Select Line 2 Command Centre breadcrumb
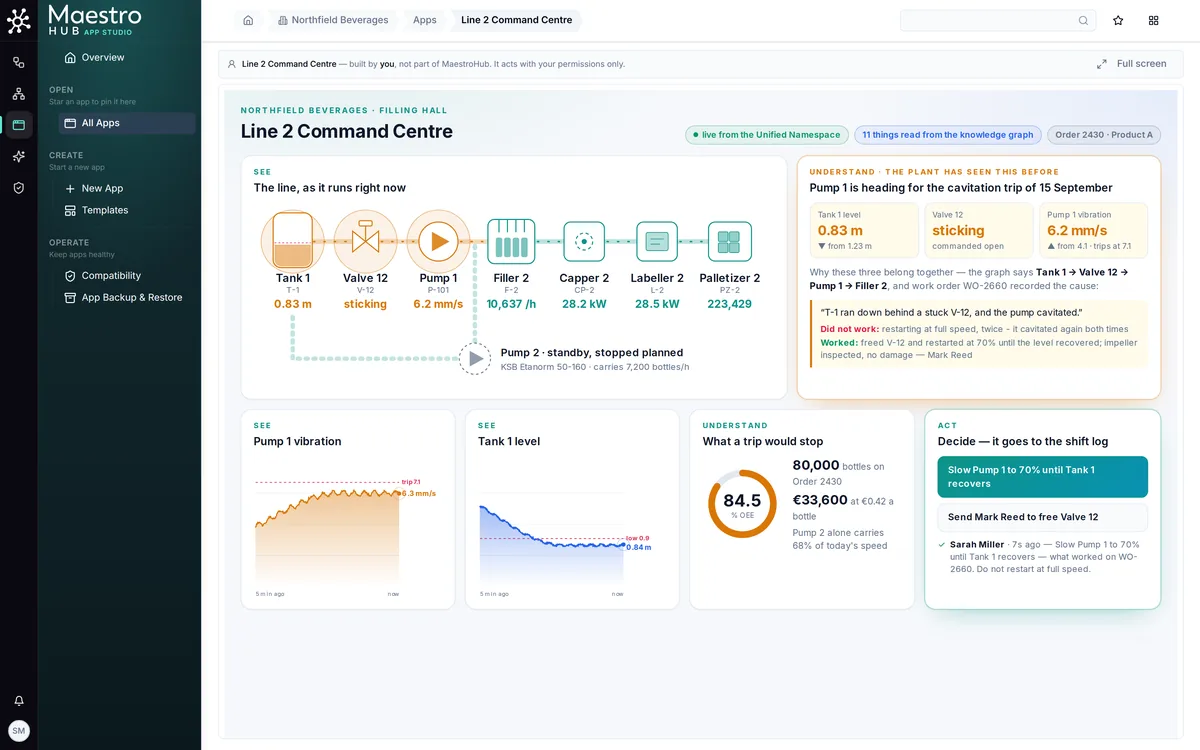1200x750 pixels. pos(516,20)
